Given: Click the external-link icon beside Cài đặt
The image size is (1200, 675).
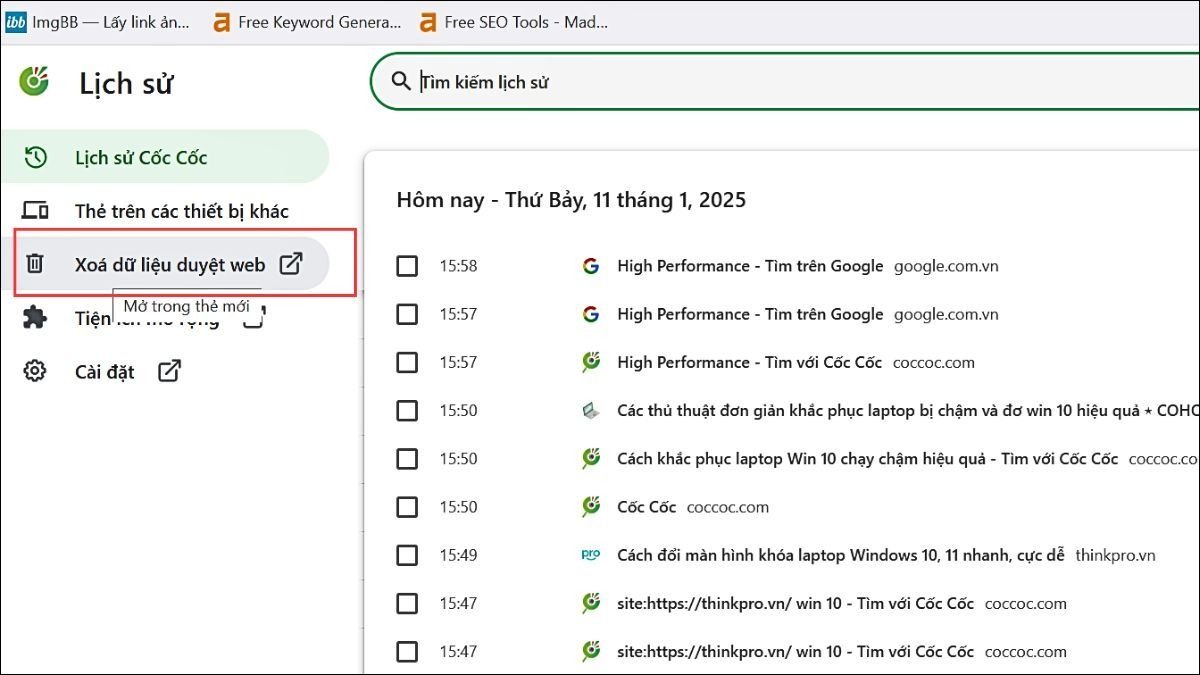Looking at the screenshot, I should pyautogui.click(x=170, y=371).
